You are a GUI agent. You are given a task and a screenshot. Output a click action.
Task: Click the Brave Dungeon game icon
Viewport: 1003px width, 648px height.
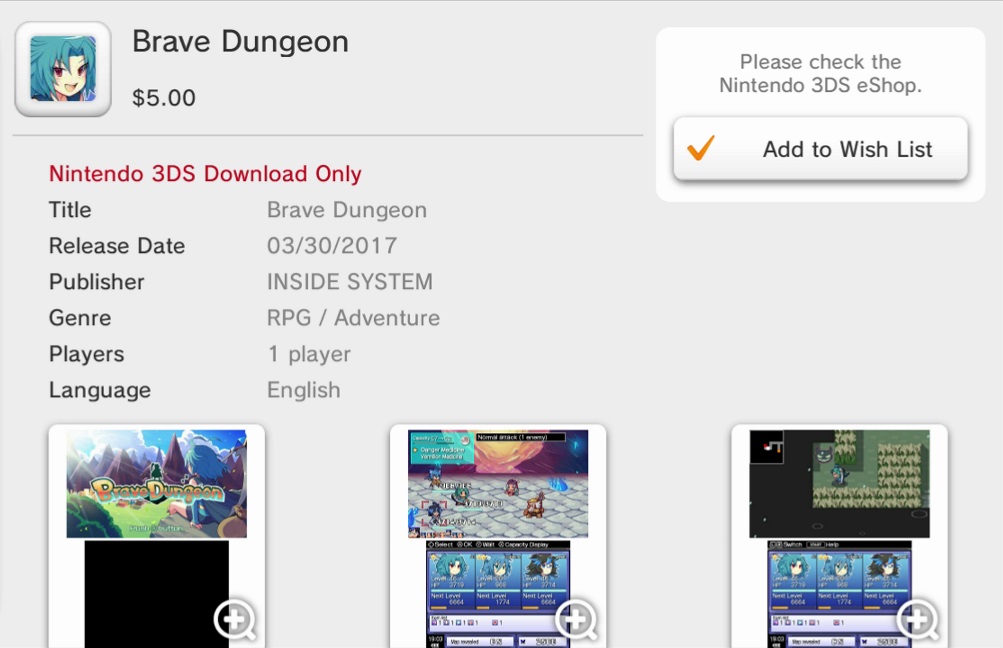pyautogui.click(x=63, y=69)
